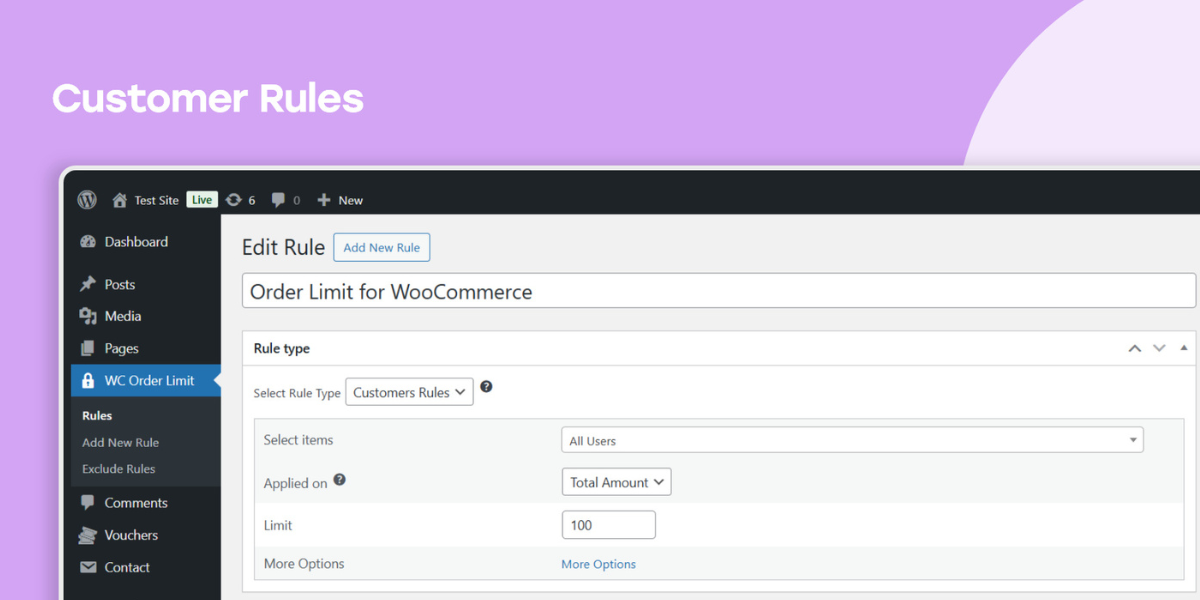Open pending comments via the speech bubble icon
This screenshot has height=600, width=1200.
coord(278,199)
